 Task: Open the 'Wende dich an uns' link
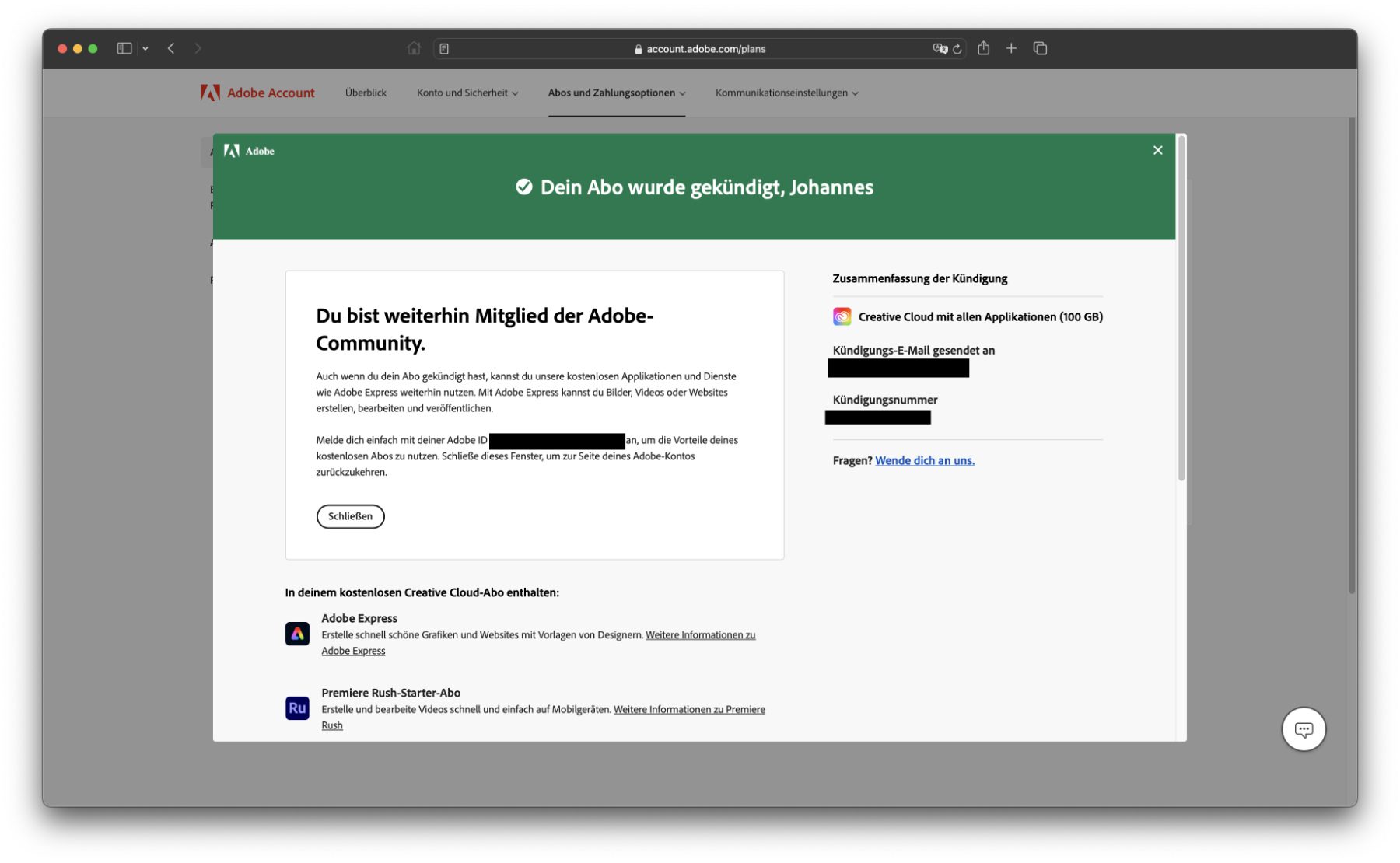click(924, 460)
